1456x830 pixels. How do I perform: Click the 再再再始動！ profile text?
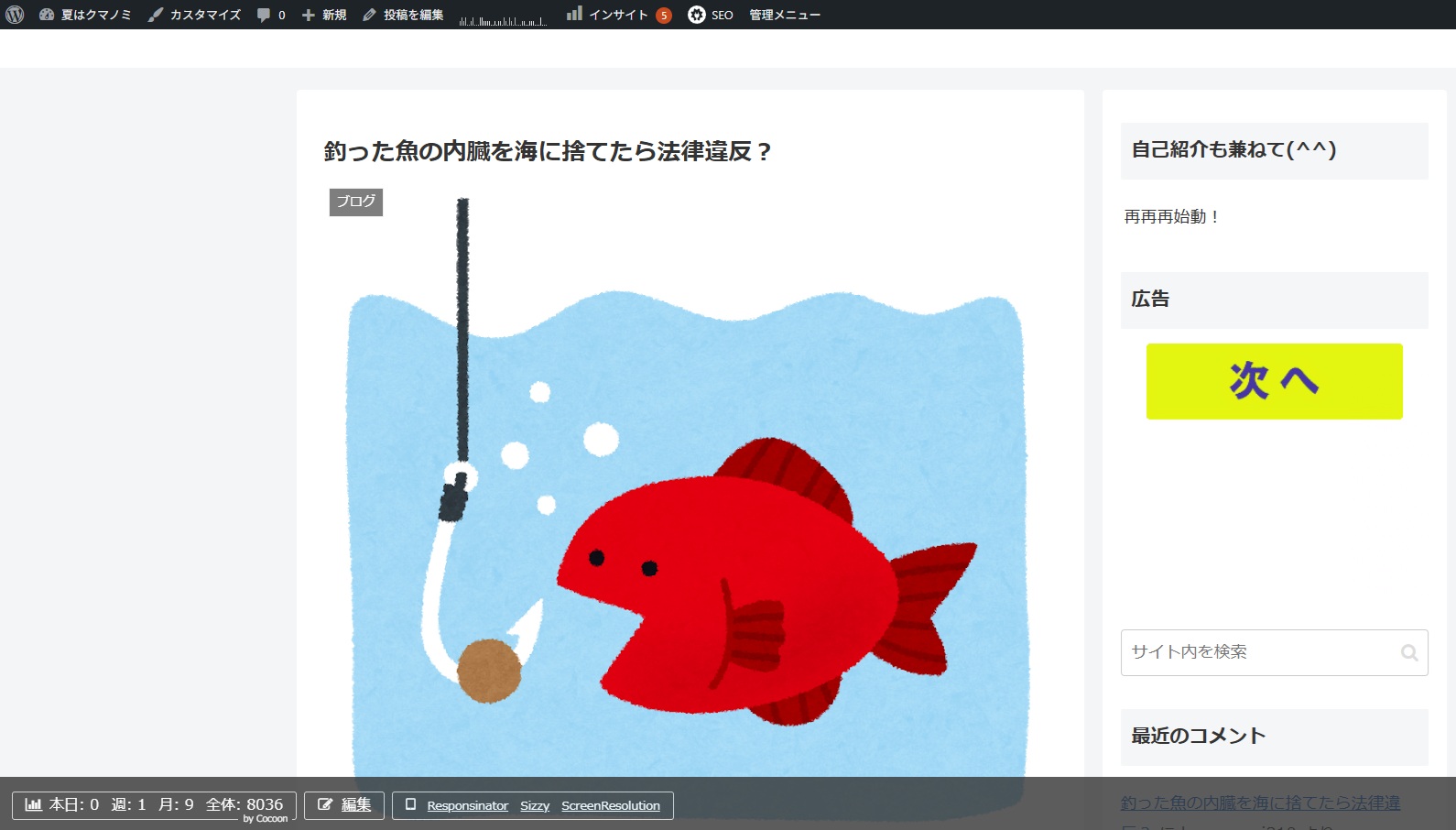coord(1172,217)
